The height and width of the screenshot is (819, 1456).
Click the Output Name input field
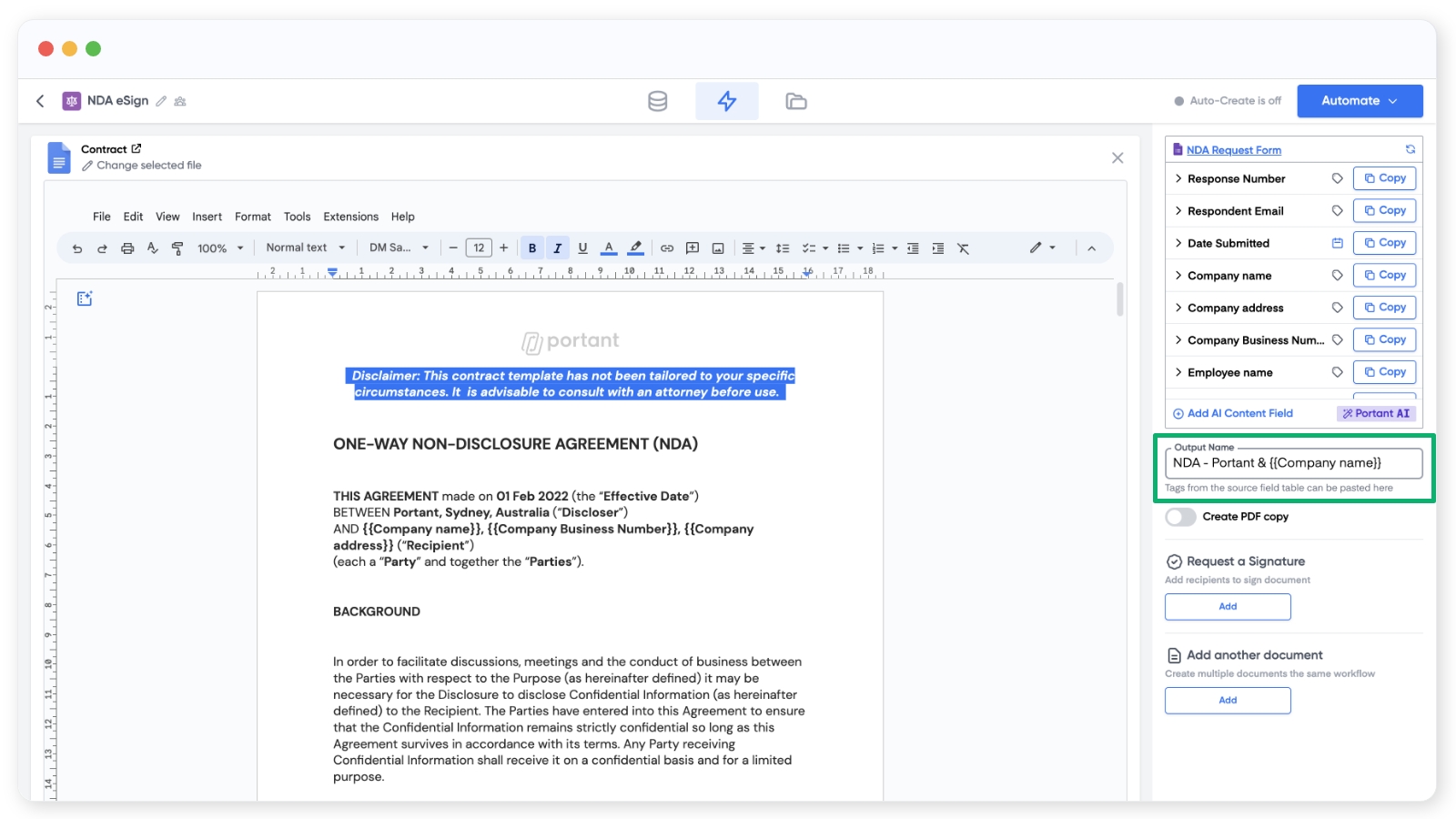[x=1292, y=463]
